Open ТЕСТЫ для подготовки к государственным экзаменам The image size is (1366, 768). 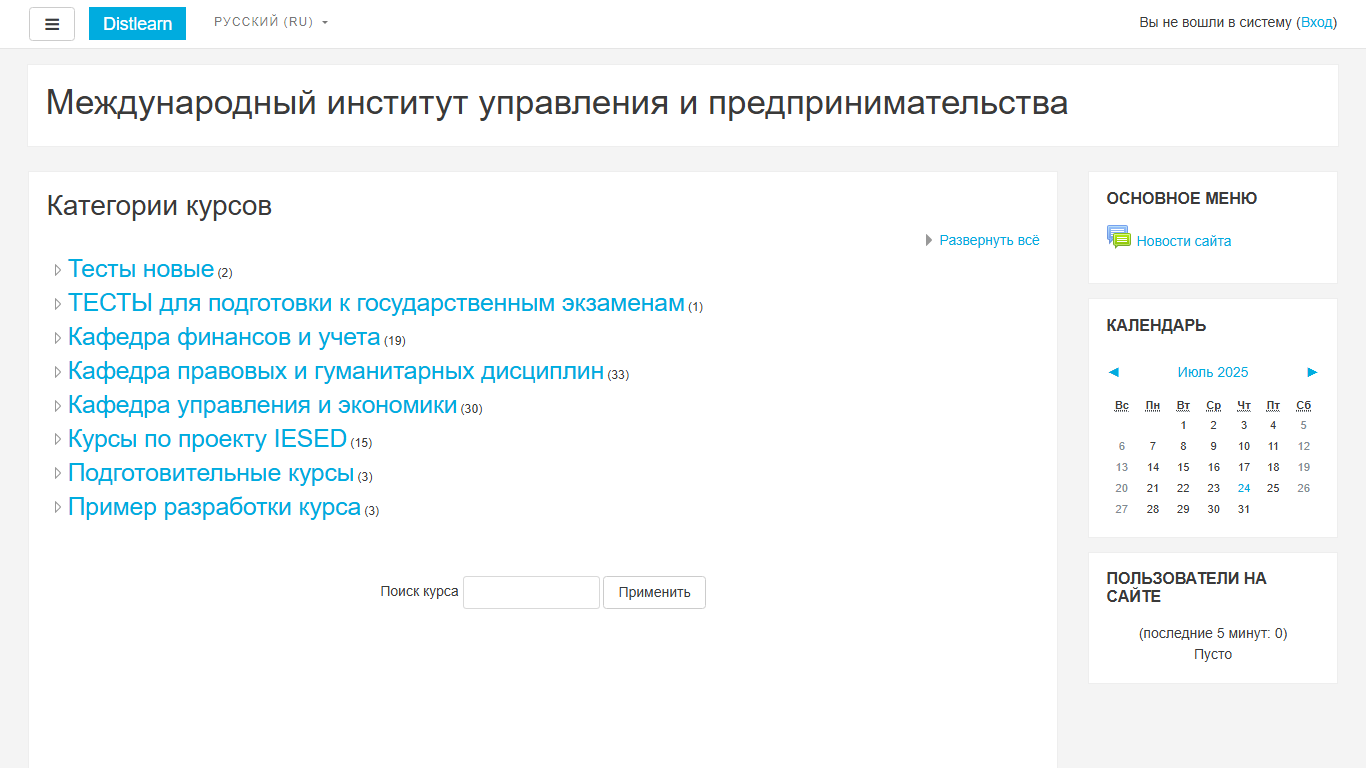[376, 303]
